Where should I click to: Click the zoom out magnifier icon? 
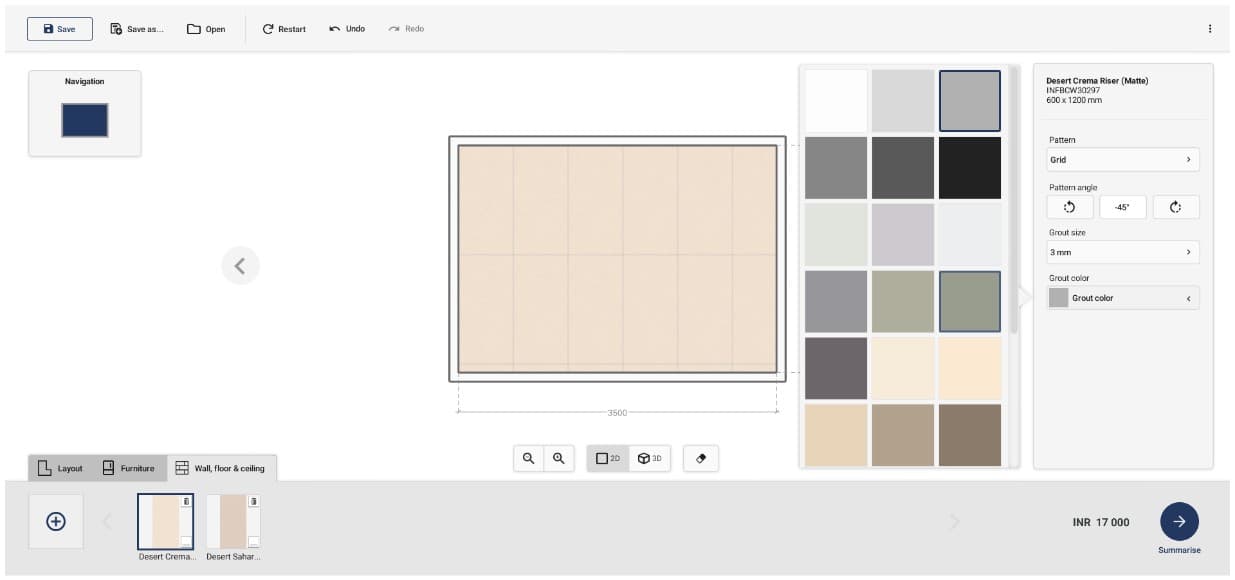click(529, 458)
